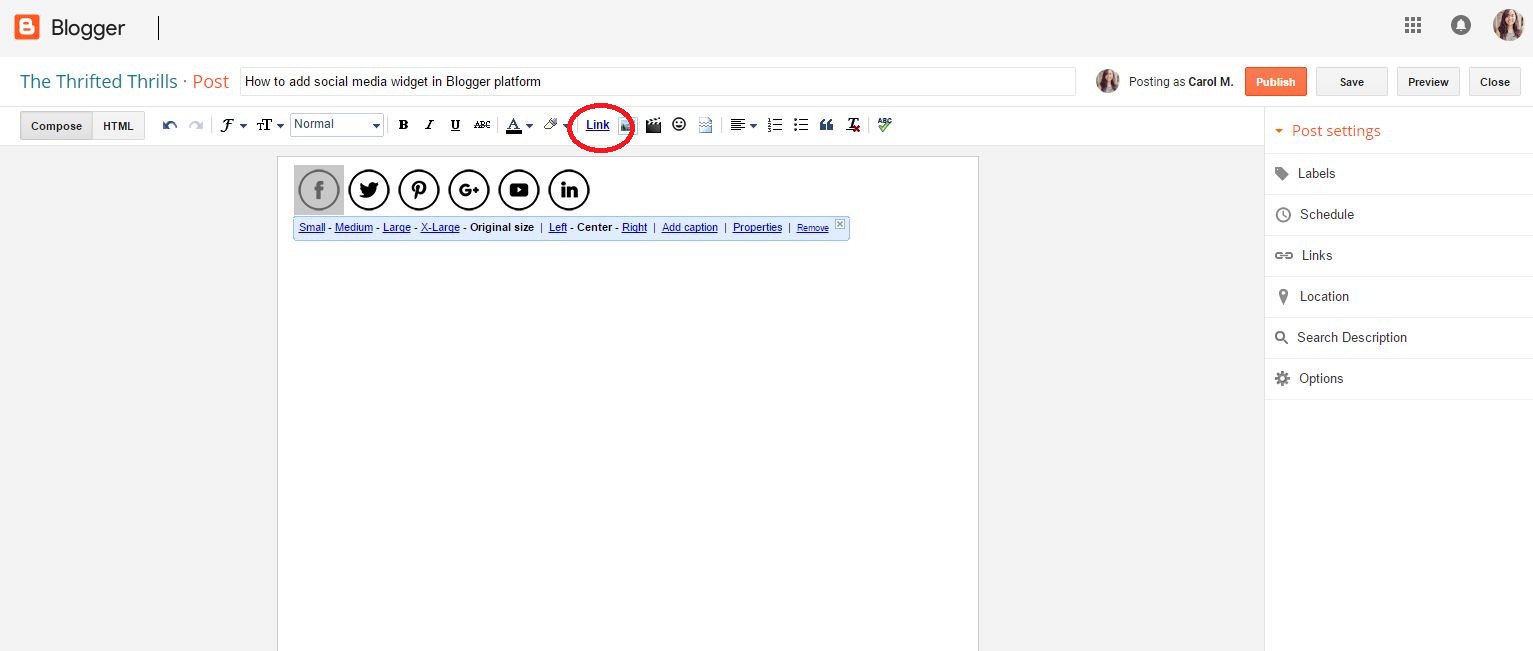Toggle underline formatting
The width and height of the screenshot is (1533, 651).
click(455, 124)
